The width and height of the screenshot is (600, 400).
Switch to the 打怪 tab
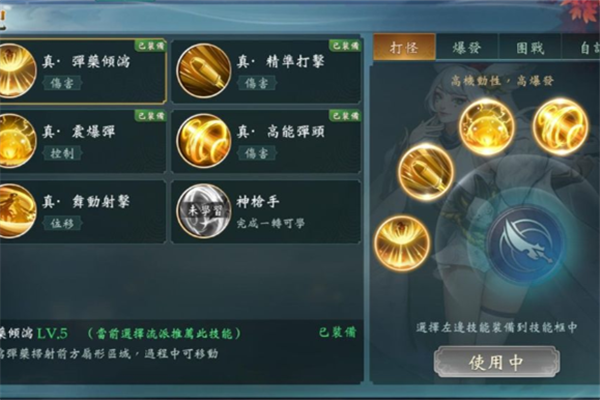[x=404, y=47]
